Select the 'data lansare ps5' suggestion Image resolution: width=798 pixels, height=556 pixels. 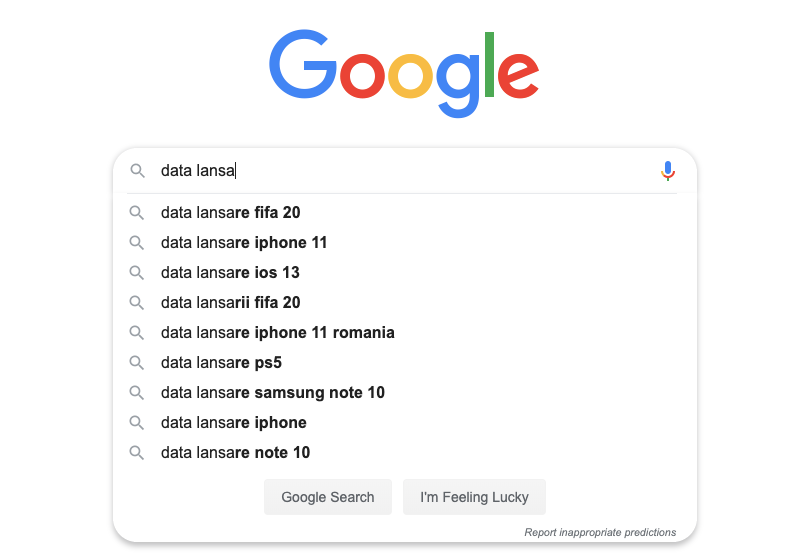(x=221, y=362)
